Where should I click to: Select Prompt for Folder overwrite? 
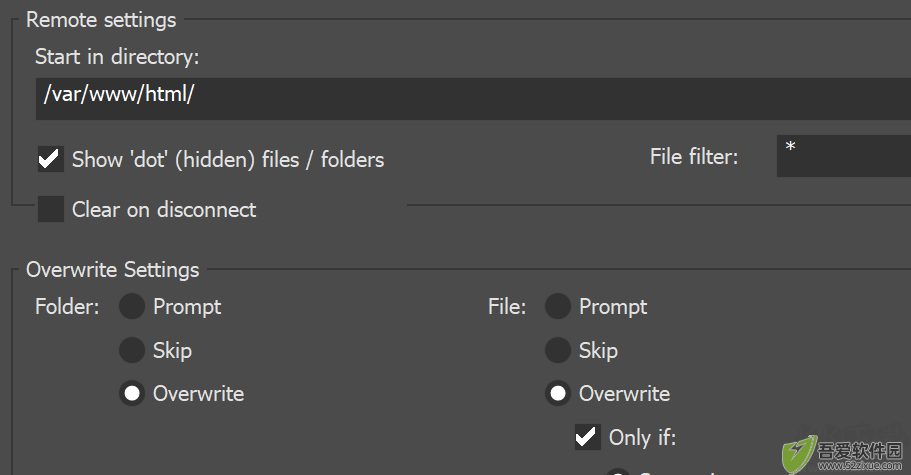[x=132, y=306]
